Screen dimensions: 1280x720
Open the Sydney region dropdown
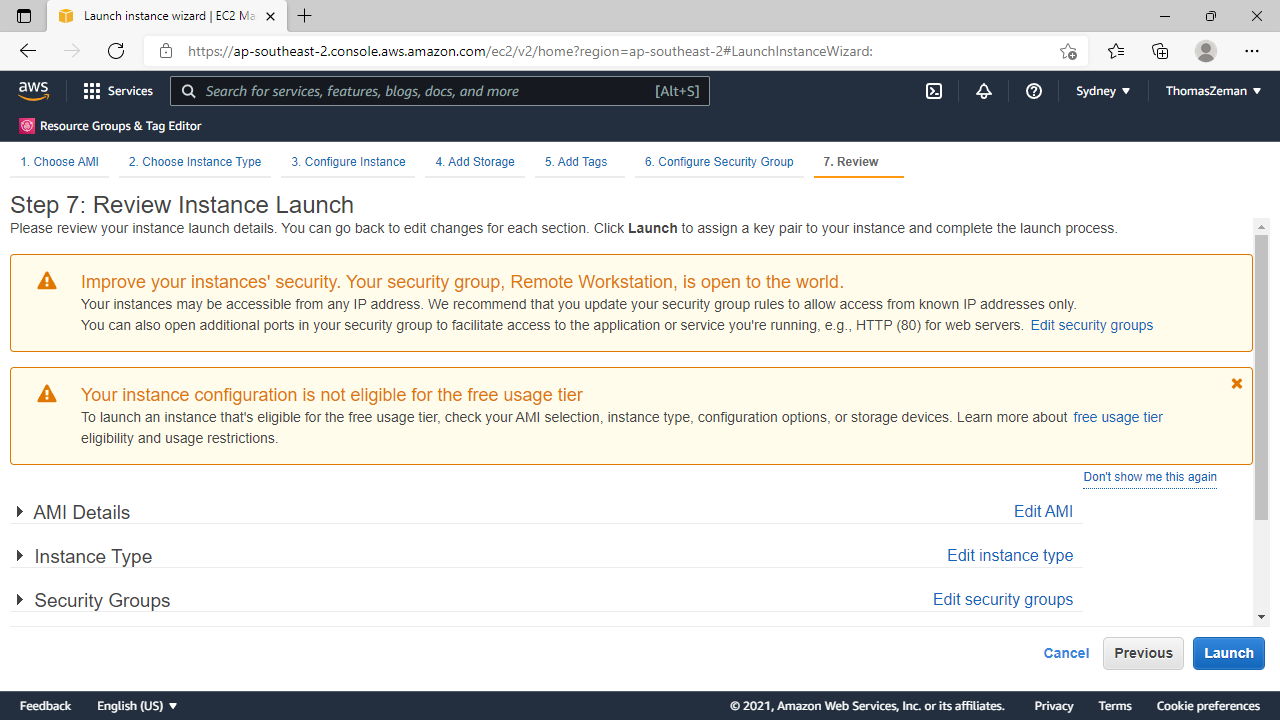click(x=1103, y=91)
